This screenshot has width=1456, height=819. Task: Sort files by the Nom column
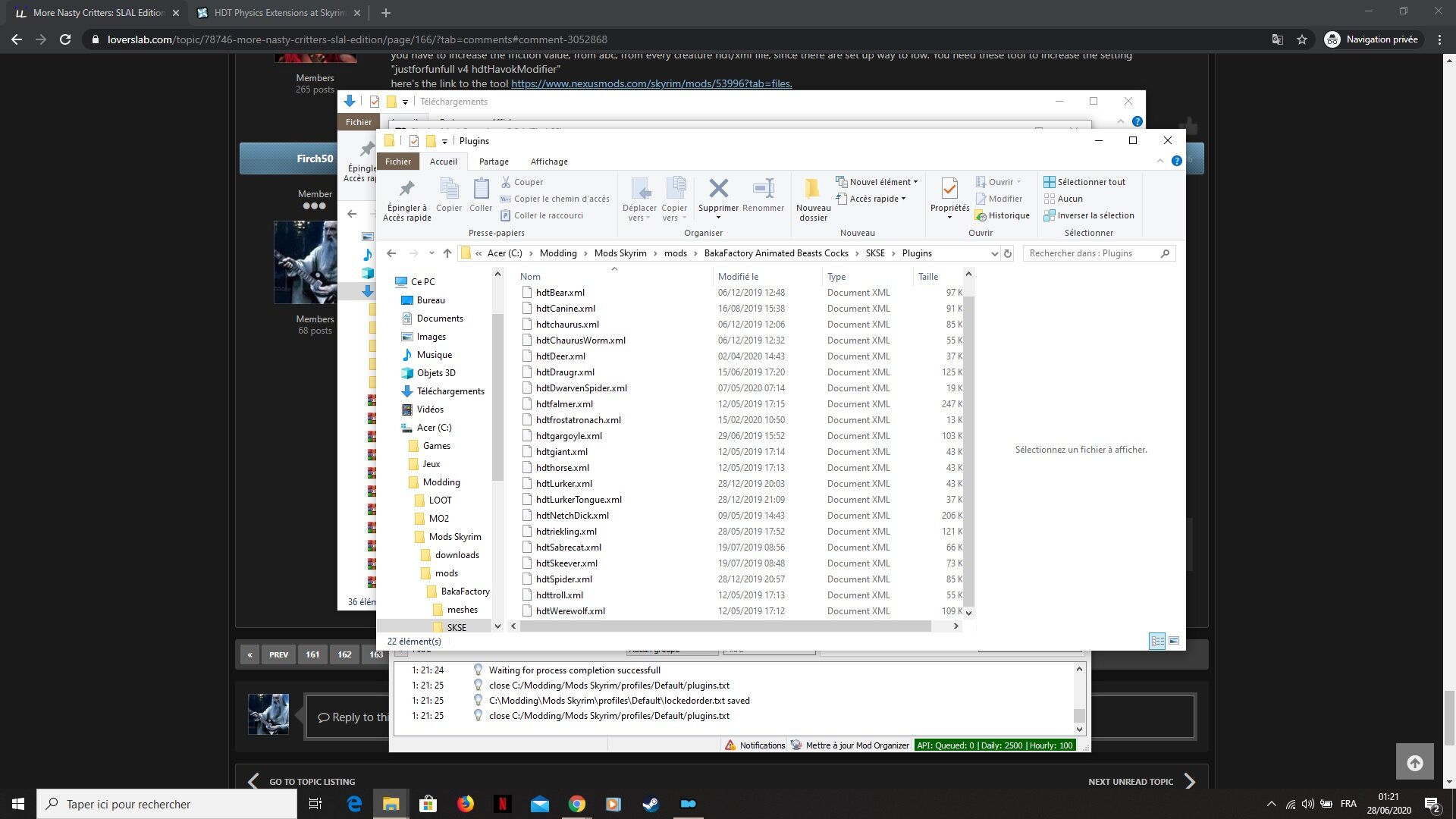pos(615,277)
